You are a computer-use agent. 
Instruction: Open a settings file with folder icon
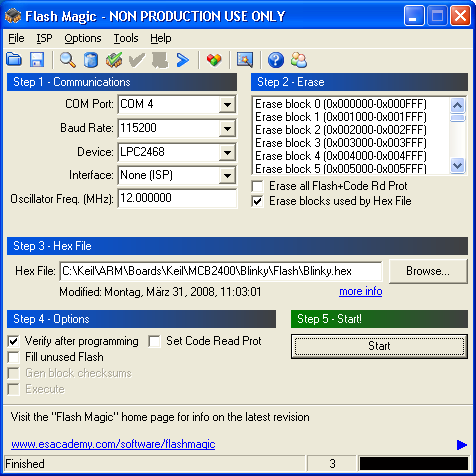click(14, 60)
